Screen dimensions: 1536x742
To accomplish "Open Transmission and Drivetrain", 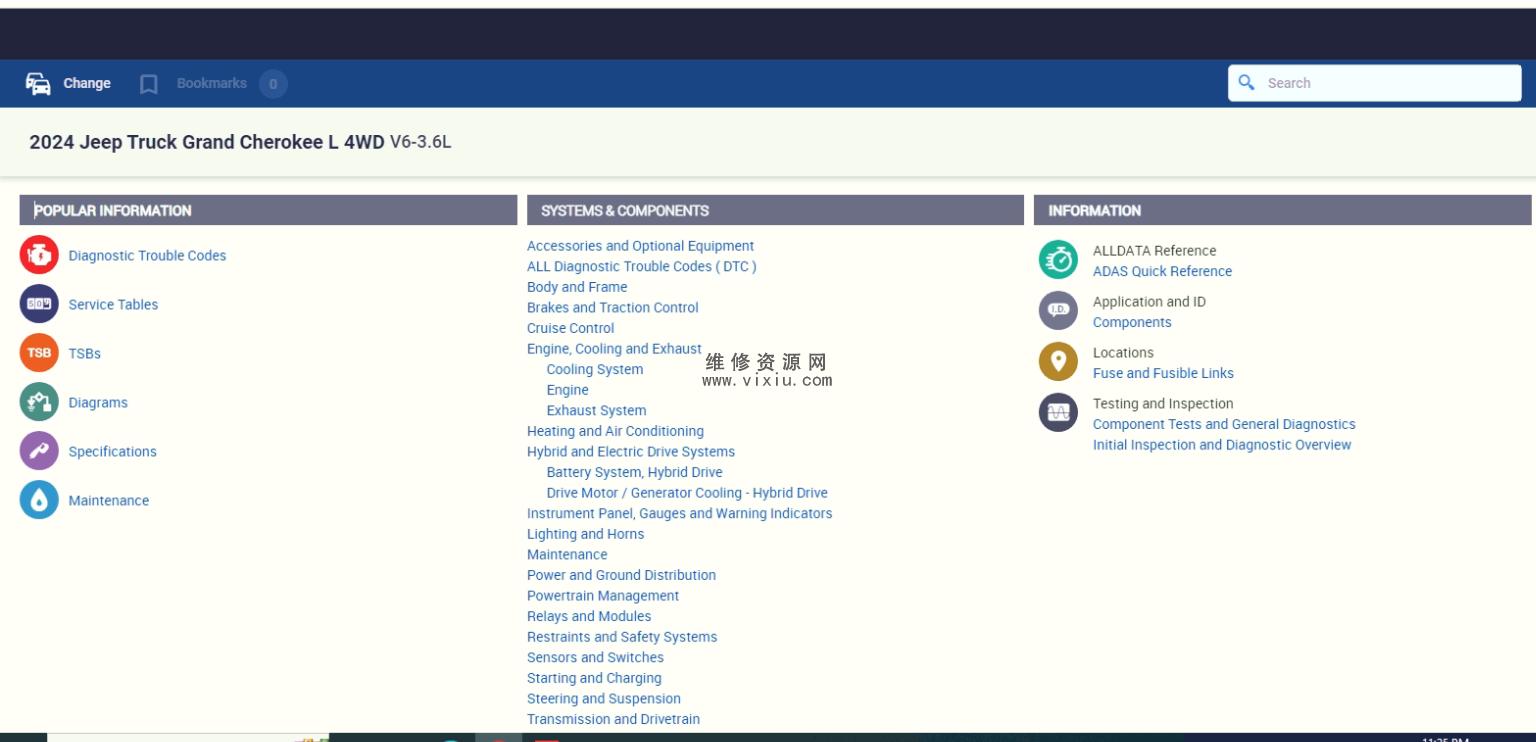I will [x=614, y=719].
